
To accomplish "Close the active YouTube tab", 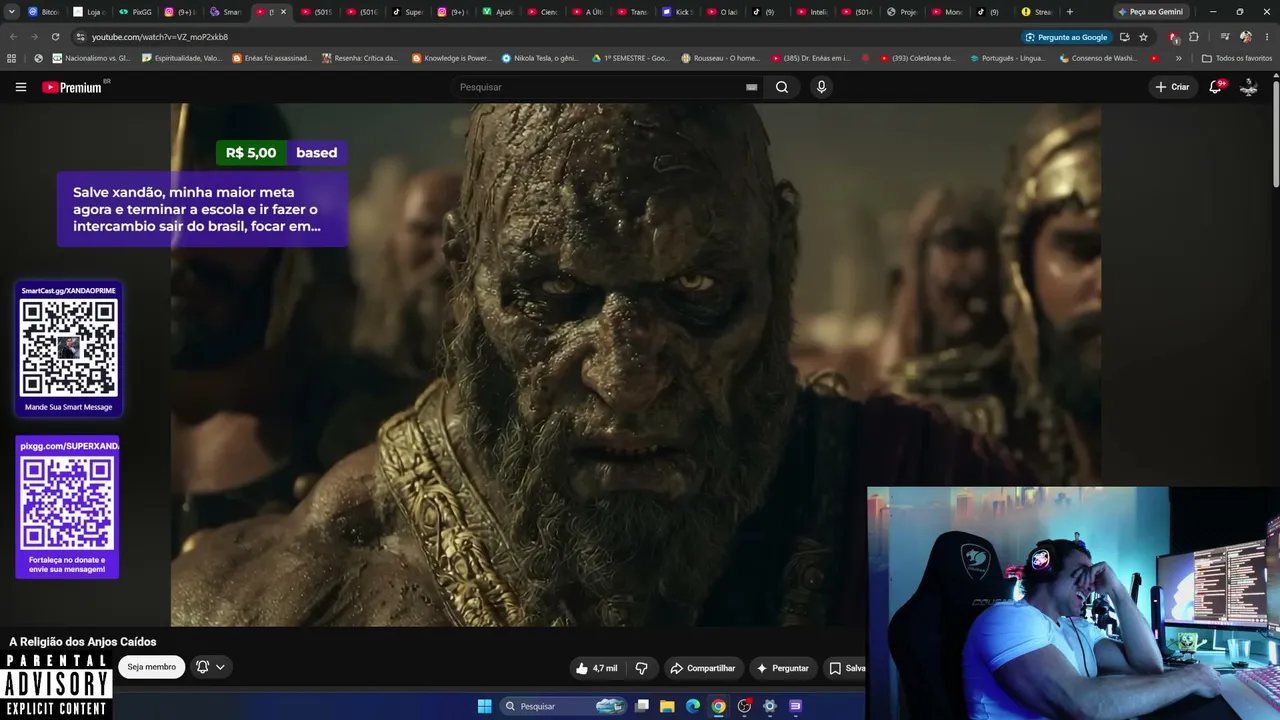I will pos(283,12).
